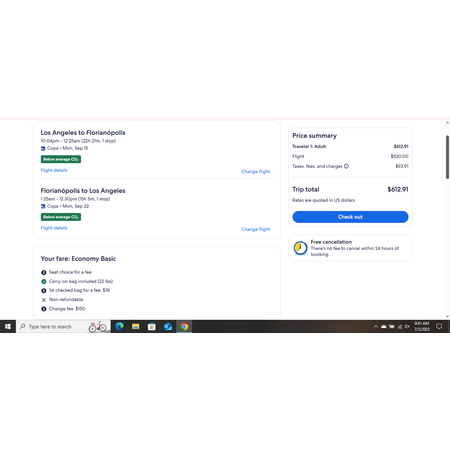Click the info icon beside Taxes, fees, and charges

click(346, 166)
